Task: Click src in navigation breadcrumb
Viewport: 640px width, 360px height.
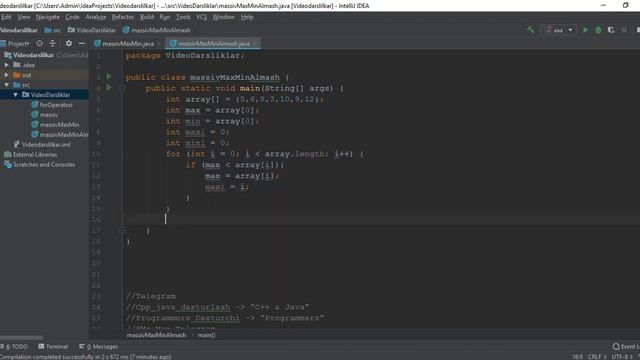Action: point(53,30)
